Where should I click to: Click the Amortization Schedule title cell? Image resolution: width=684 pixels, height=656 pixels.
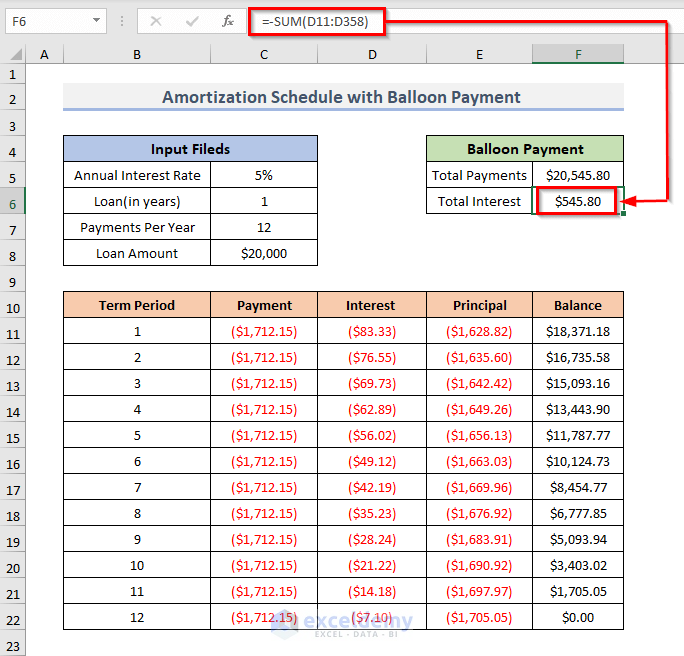coord(342,97)
